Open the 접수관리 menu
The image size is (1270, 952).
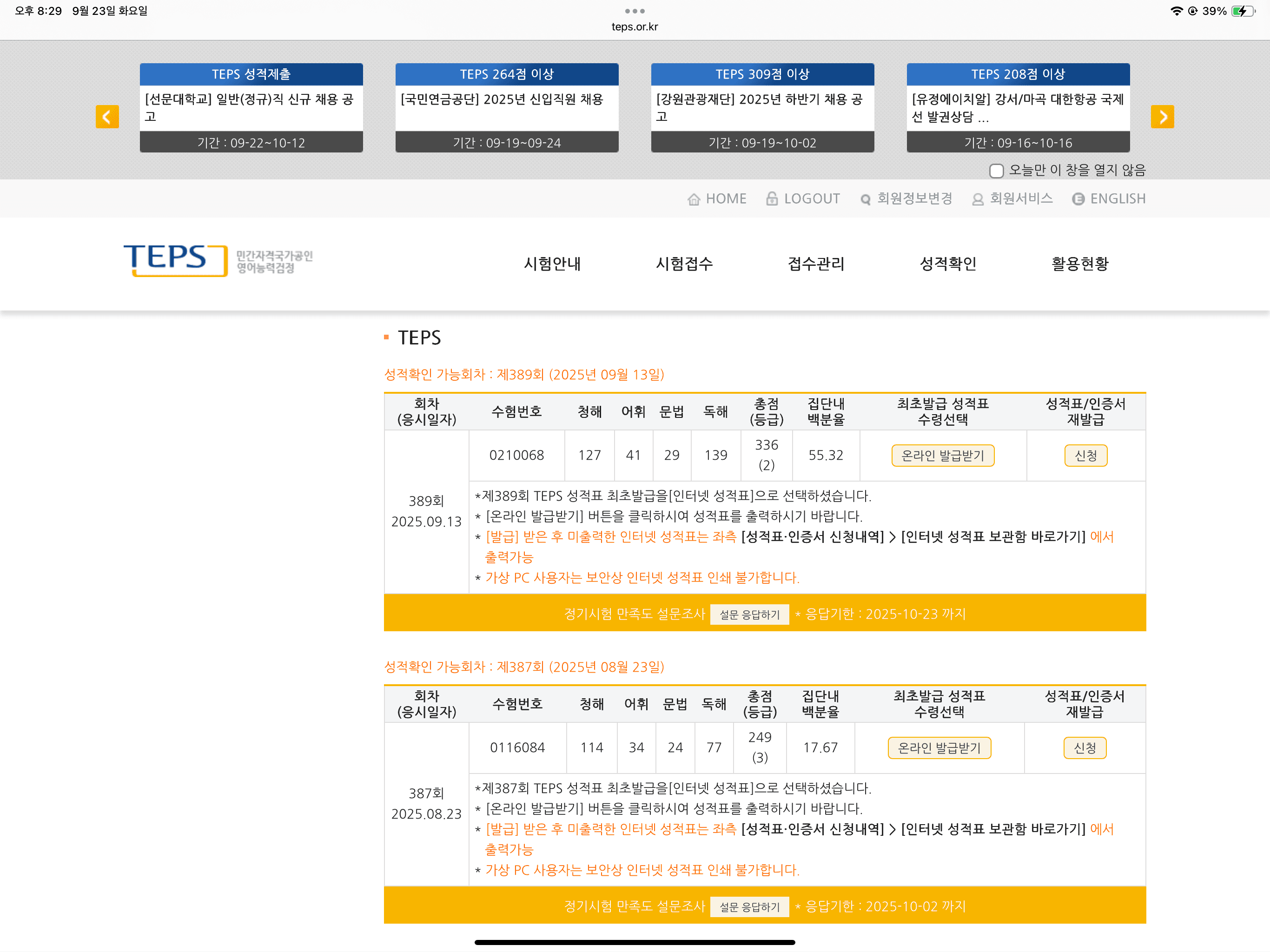816,264
